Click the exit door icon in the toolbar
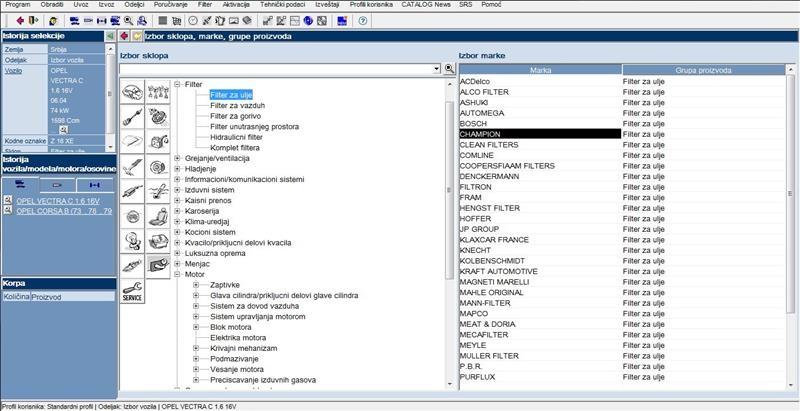Image resolution: width=800 pixels, height=411 pixels. click(33, 20)
